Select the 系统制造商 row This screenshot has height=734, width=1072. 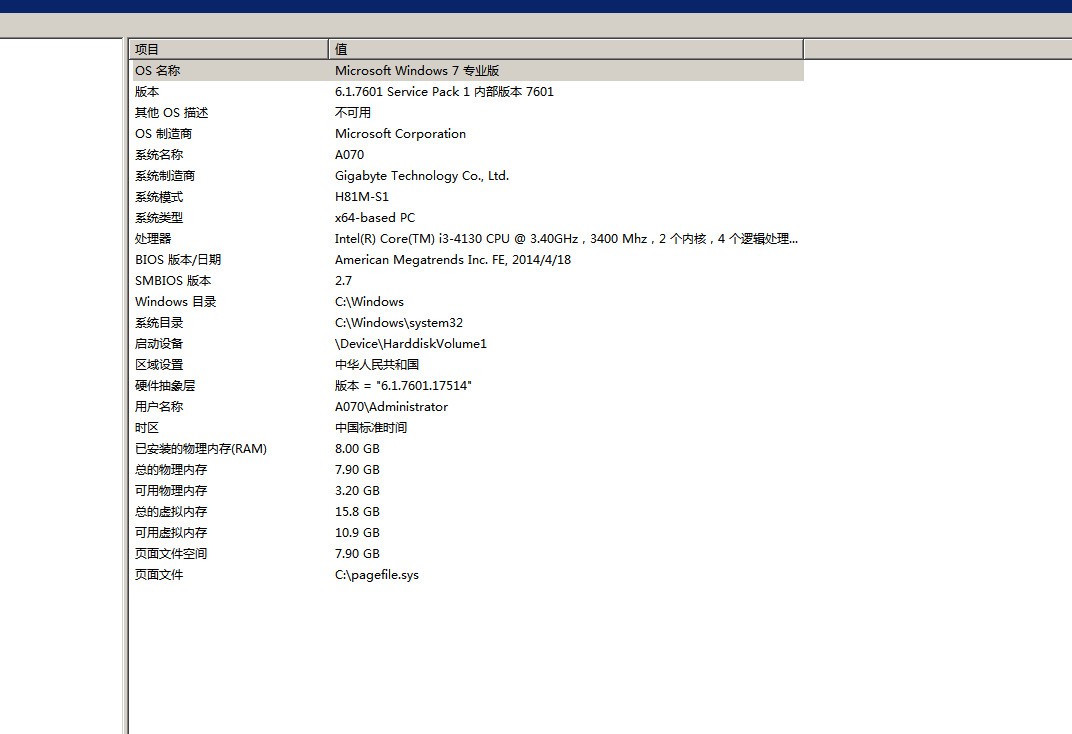click(x=468, y=176)
